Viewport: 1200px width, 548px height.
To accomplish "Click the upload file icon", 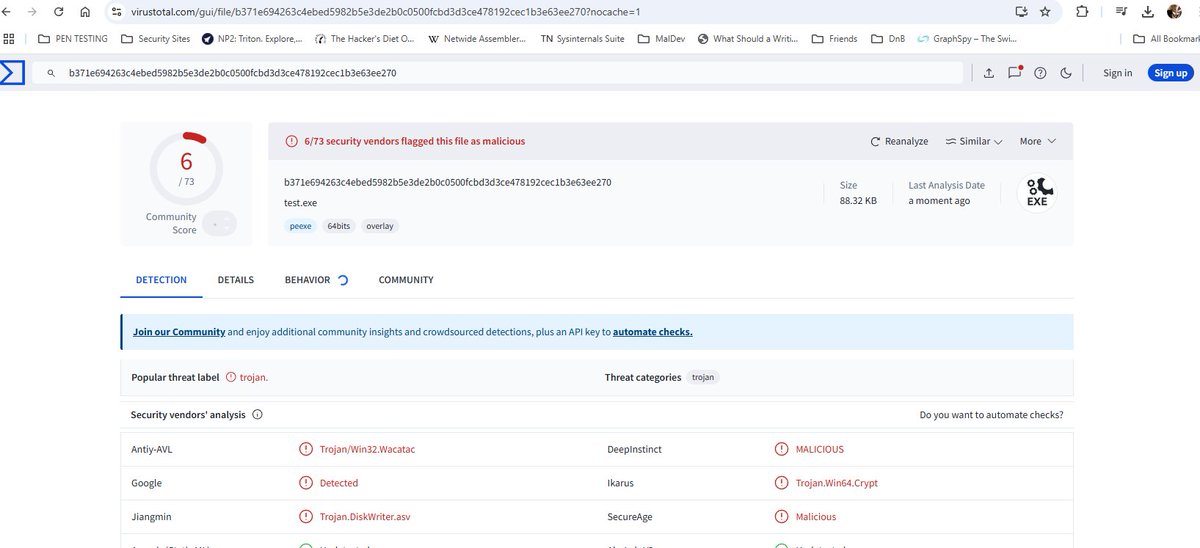I will coord(989,73).
